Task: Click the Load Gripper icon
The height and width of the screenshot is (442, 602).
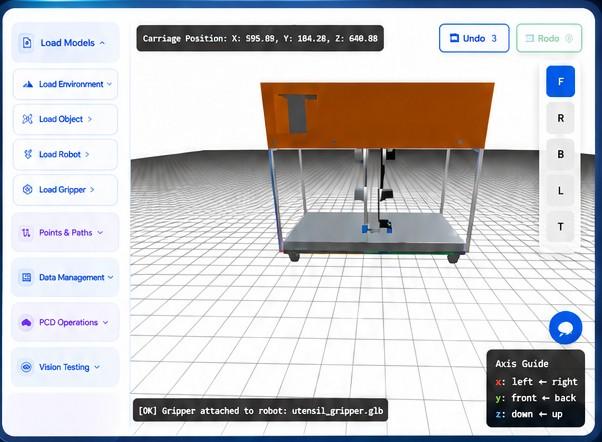Action: point(28,189)
